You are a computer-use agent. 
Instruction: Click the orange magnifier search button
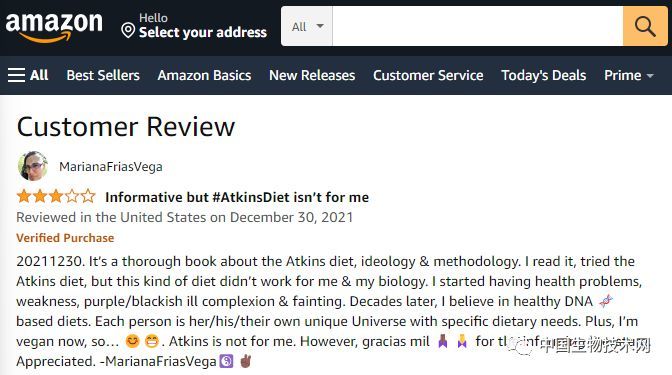tap(645, 26)
